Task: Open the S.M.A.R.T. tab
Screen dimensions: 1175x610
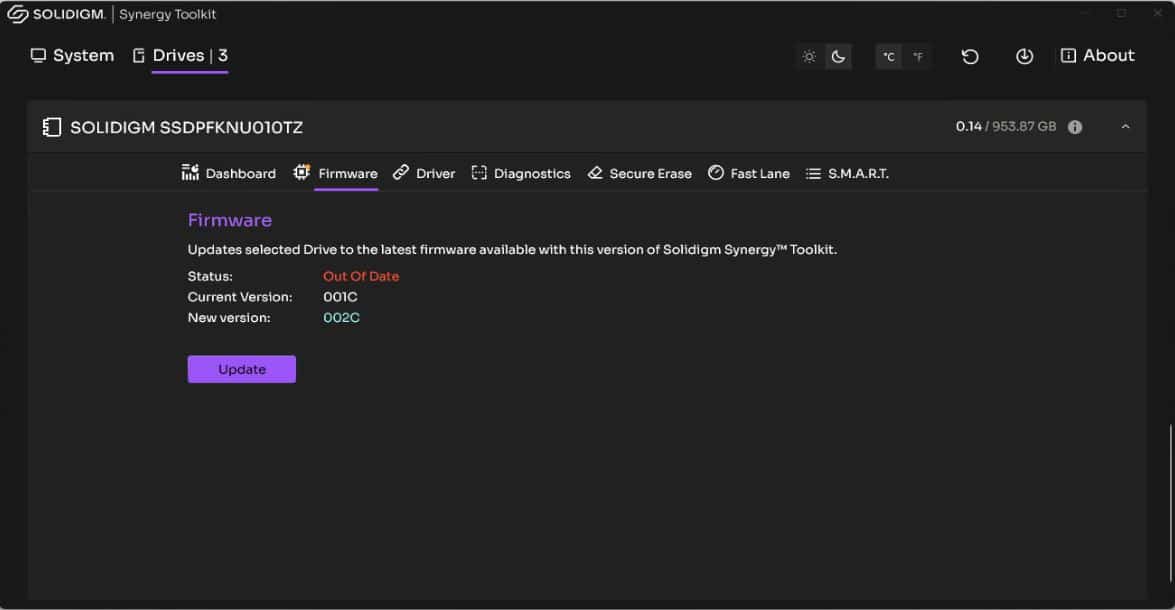Action: click(x=847, y=173)
